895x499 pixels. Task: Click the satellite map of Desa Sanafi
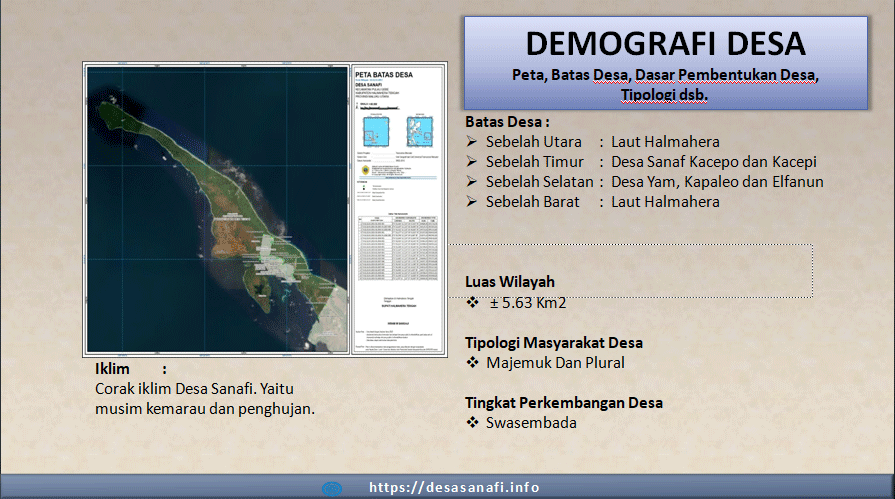click(215, 210)
